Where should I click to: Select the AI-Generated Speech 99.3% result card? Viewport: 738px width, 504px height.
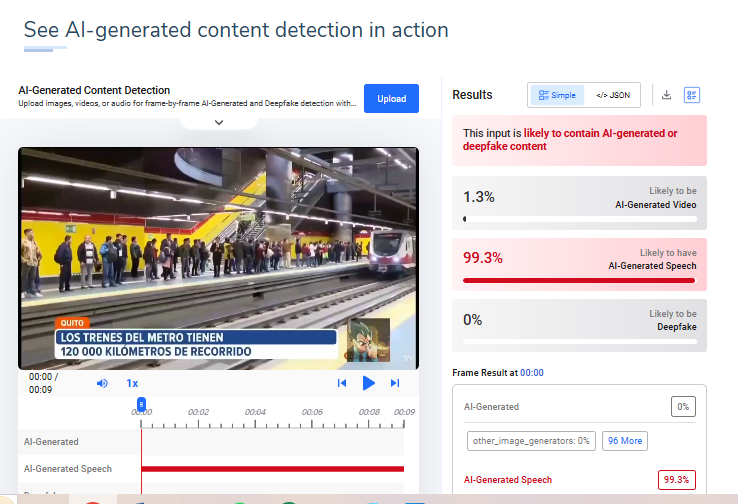pyautogui.click(x=579, y=265)
